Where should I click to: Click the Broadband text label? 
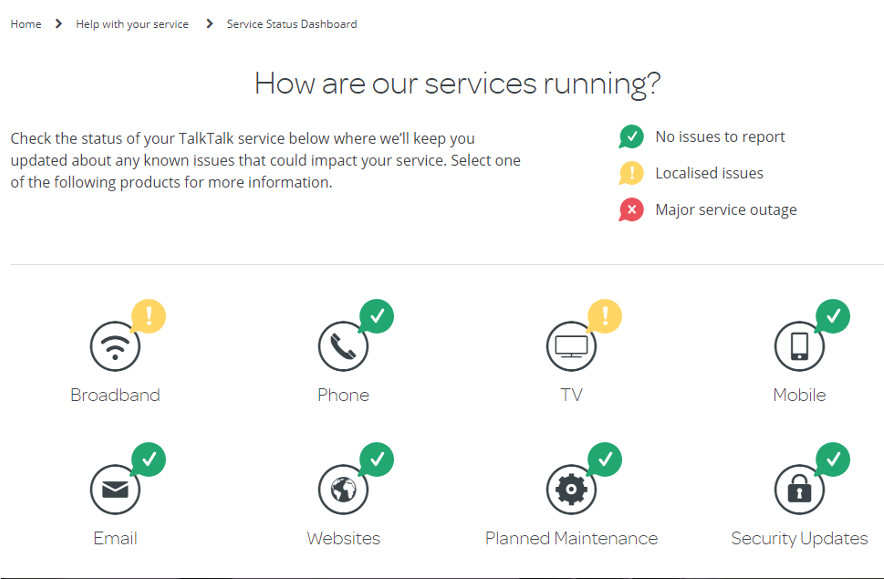point(115,395)
